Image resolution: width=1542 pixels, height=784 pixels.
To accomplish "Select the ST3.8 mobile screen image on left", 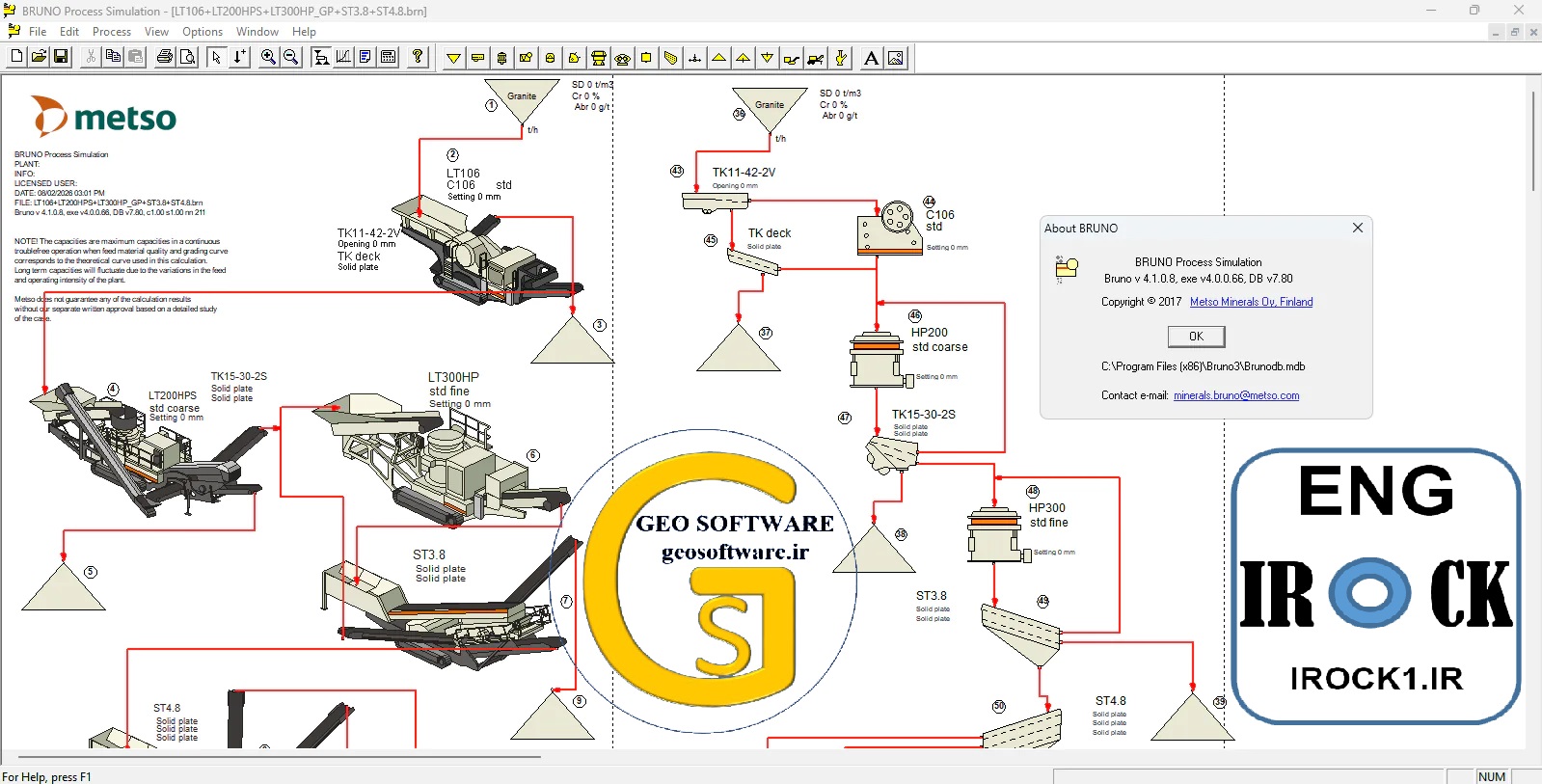I will [x=453, y=603].
